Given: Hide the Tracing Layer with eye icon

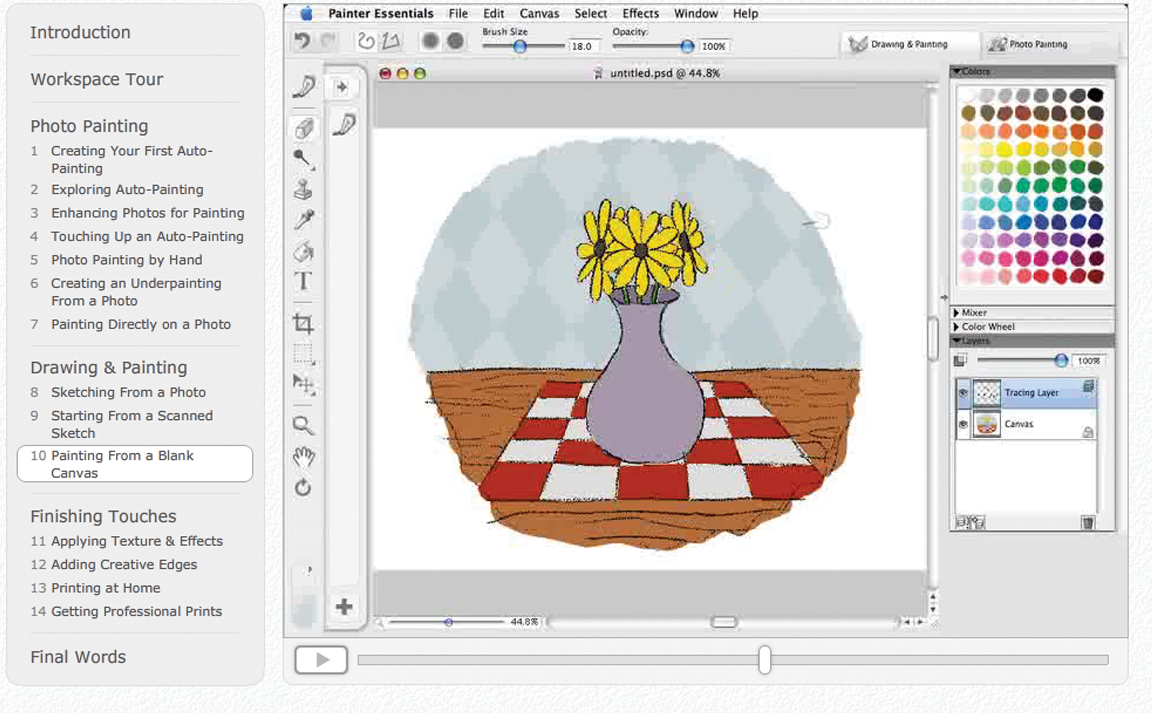Looking at the screenshot, I should [963, 393].
